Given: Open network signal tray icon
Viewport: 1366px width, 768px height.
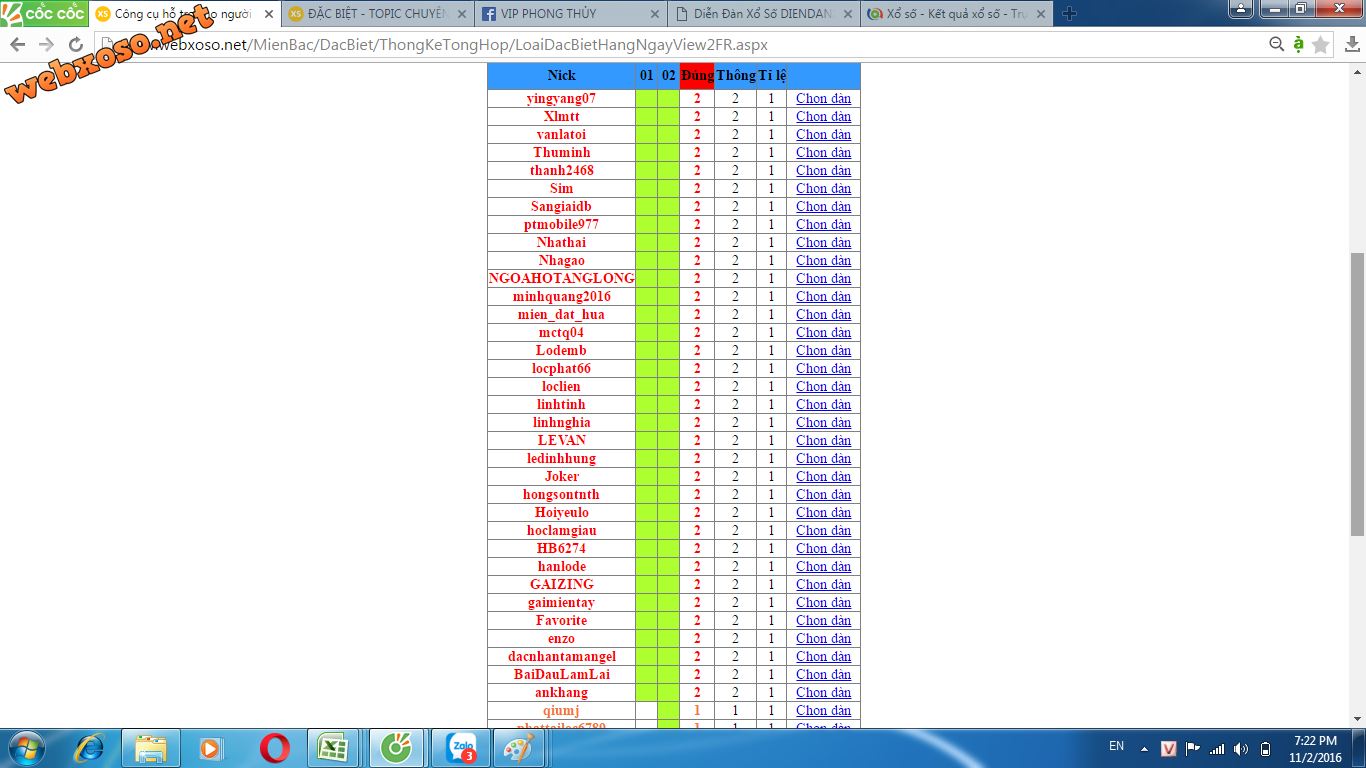Looking at the screenshot, I should (x=1217, y=748).
